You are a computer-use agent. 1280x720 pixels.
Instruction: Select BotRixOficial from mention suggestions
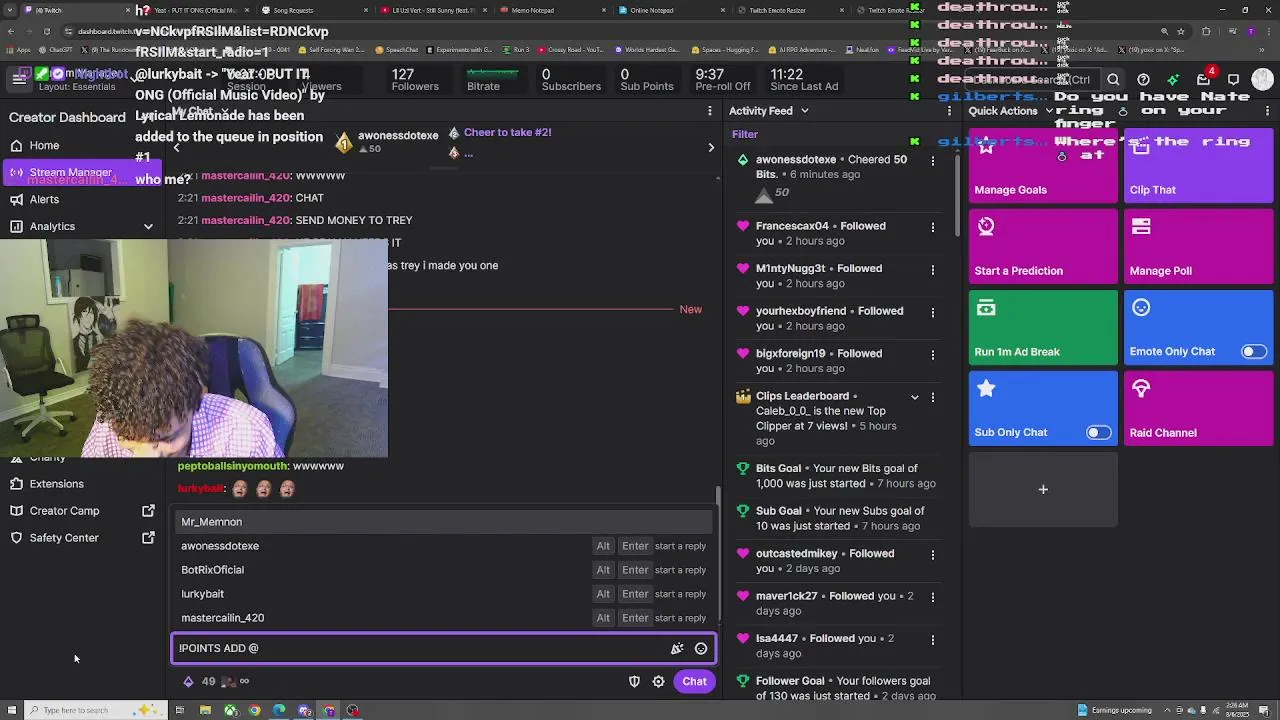(x=443, y=570)
